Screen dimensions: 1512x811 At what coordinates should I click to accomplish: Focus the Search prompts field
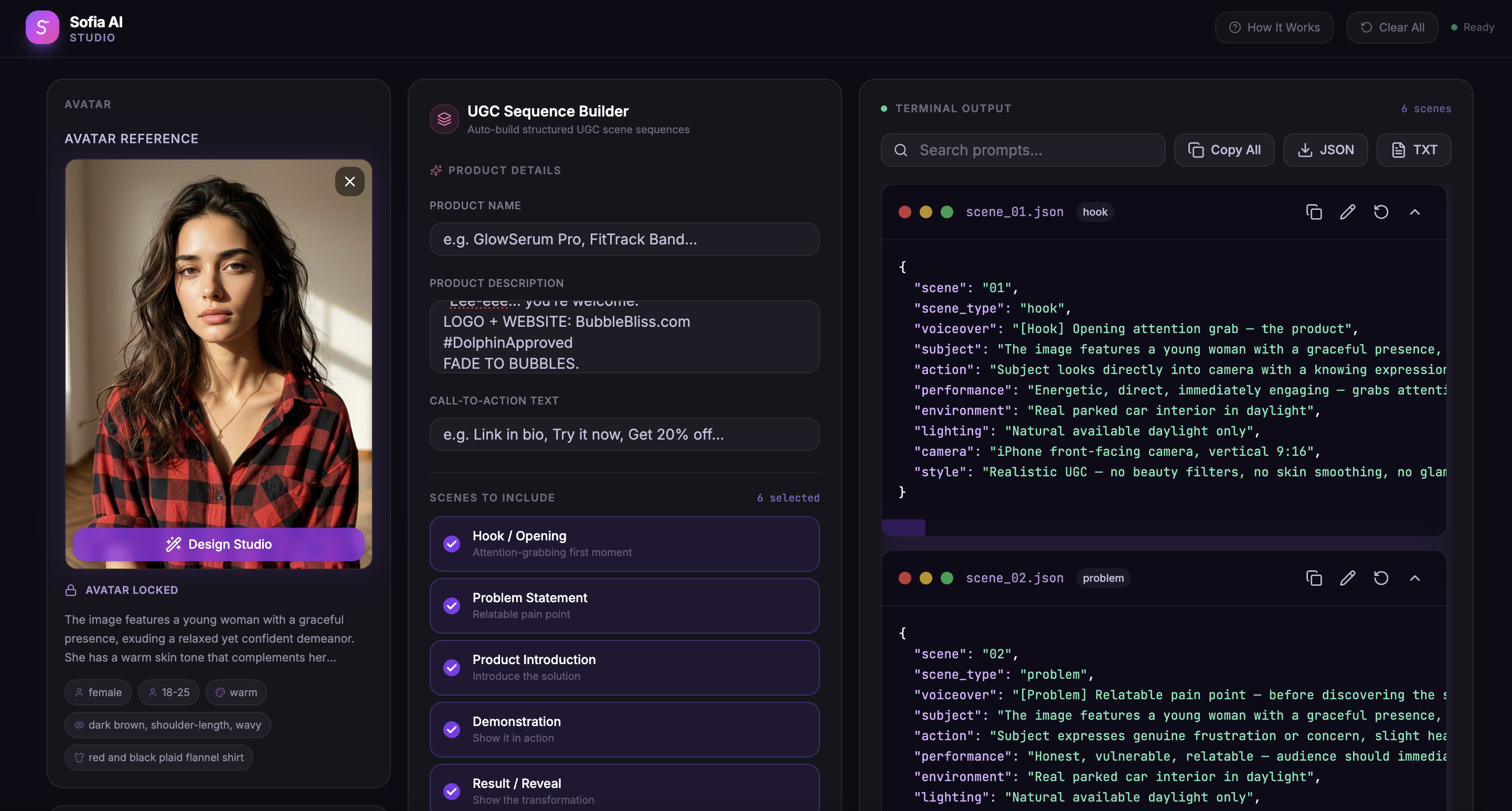(x=1023, y=150)
